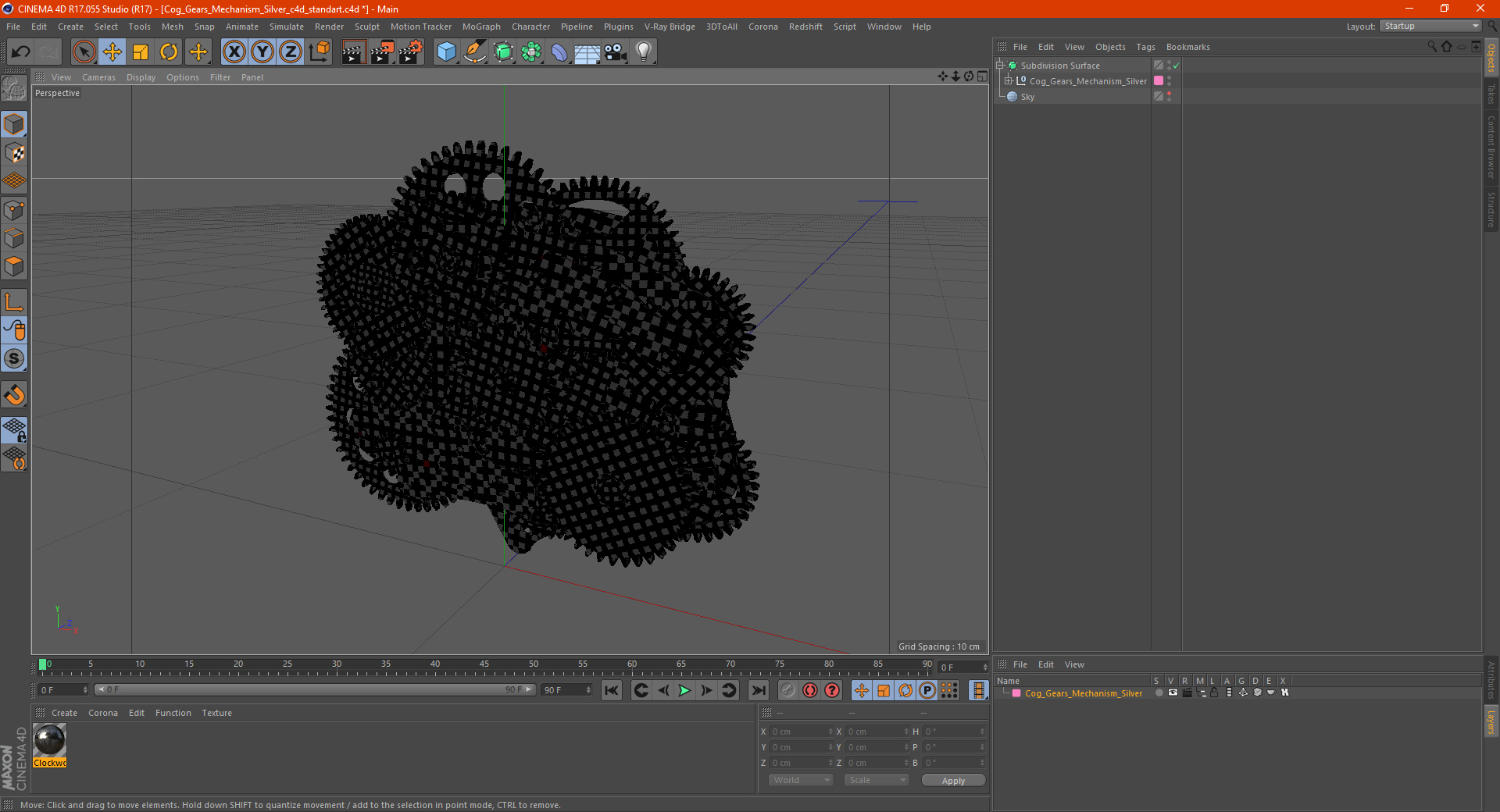
Task: Switch to Edges mode
Action: point(14,238)
